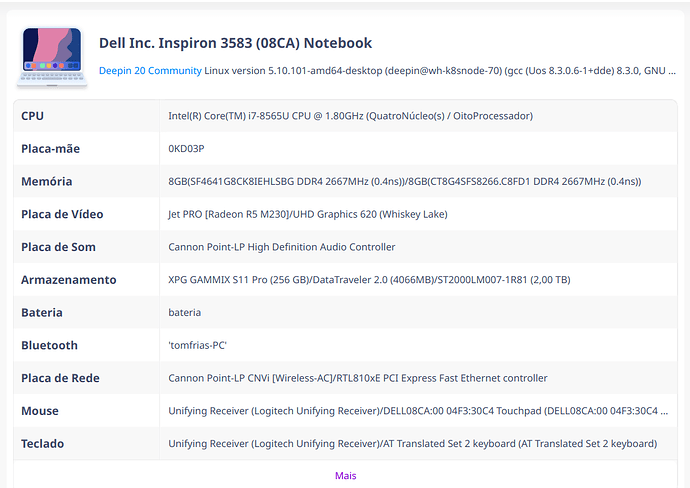
Task: Click the Deepin laptop thumbnail icon
Action: [52, 57]
